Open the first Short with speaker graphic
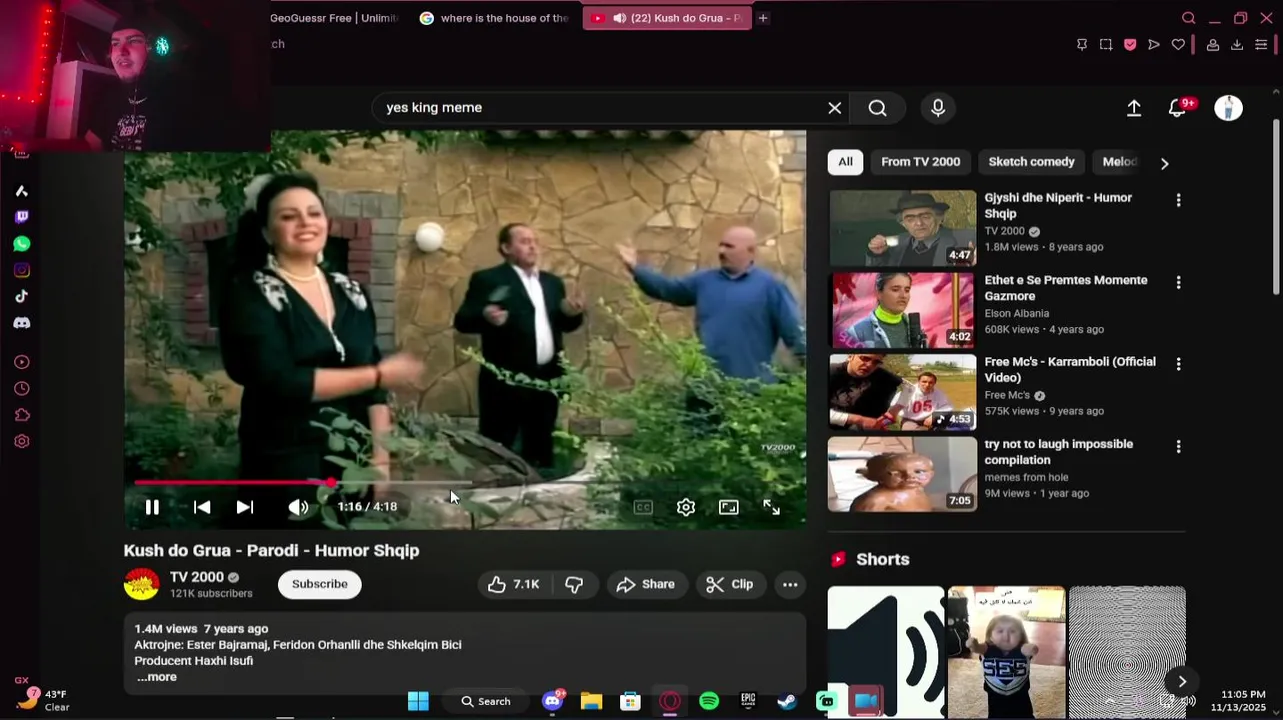 coord(886,652)
